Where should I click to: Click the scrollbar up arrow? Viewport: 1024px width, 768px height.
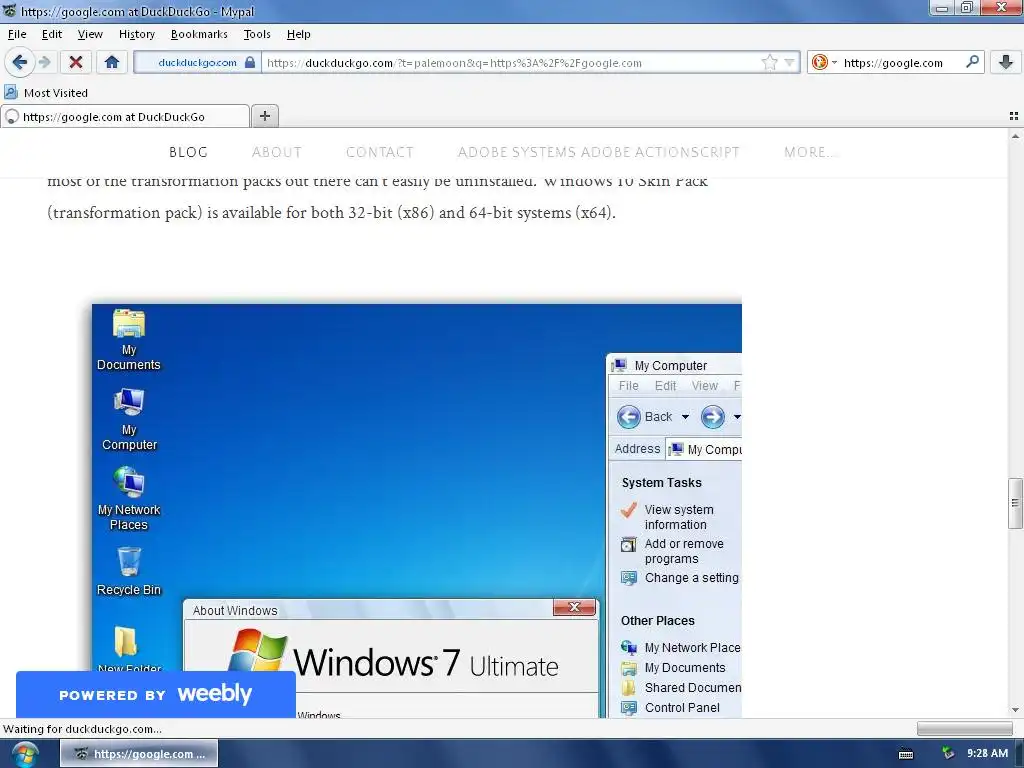tap(1015, 136)
